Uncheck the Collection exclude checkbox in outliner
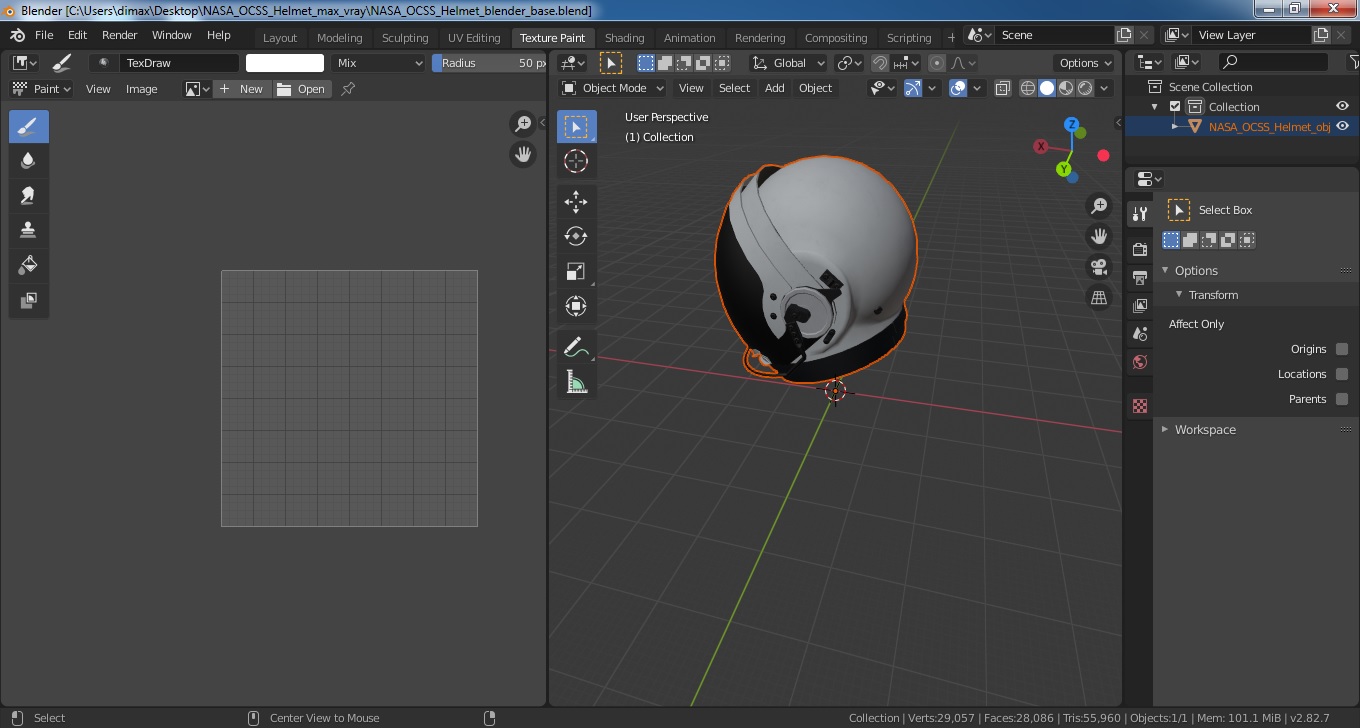This screenshot has width=1360, height=728. (x=1175, y=107)
